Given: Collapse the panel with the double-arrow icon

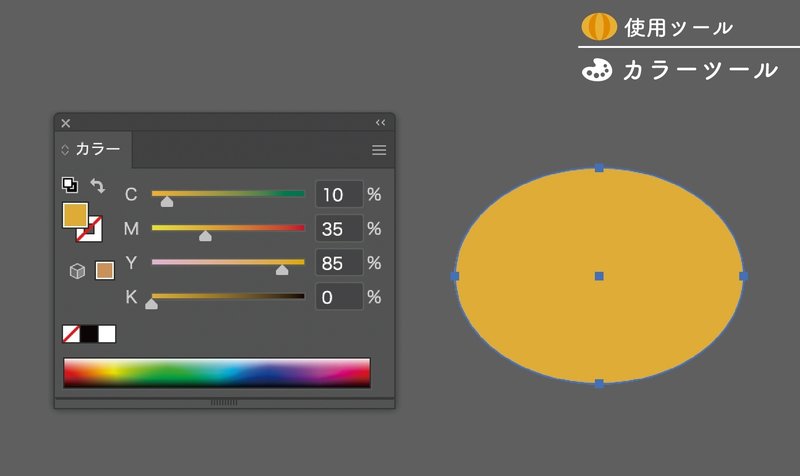Looking at the screenshot, I should tap(381, 122).
